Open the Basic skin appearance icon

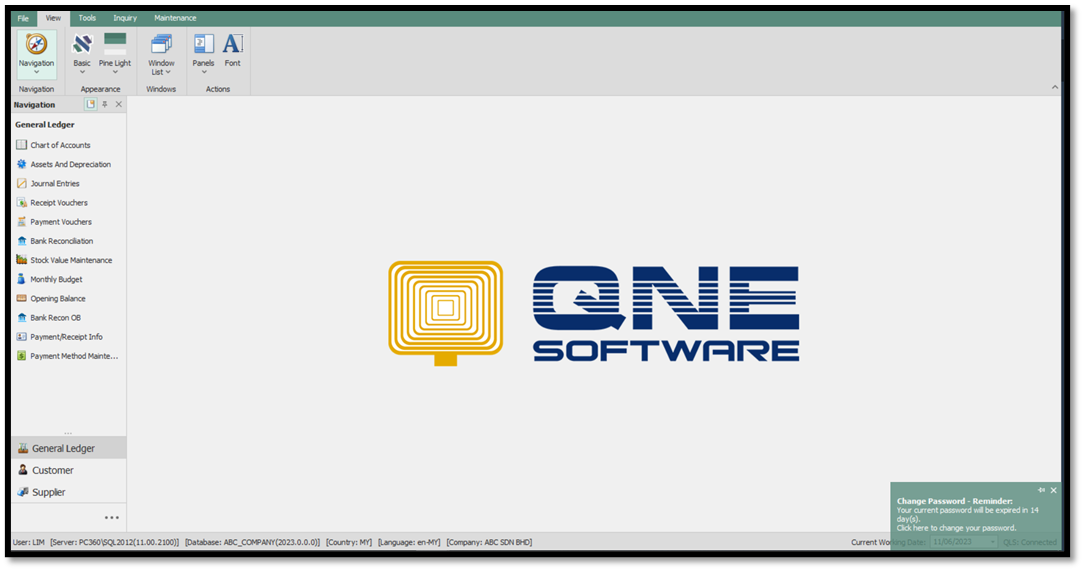[82, 44]
